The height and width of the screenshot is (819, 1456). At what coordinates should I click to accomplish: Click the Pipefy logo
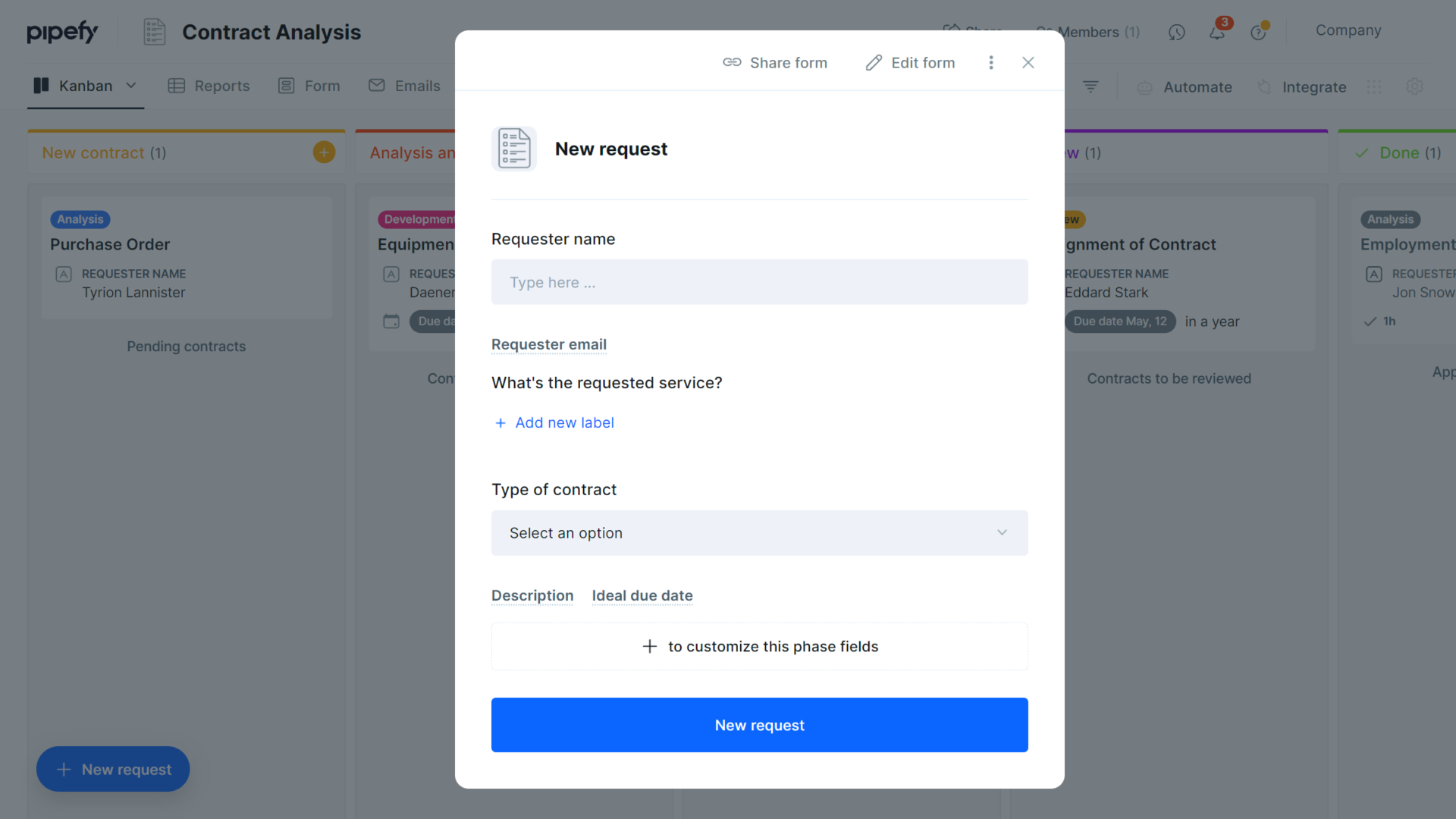[x=63, y=32]
